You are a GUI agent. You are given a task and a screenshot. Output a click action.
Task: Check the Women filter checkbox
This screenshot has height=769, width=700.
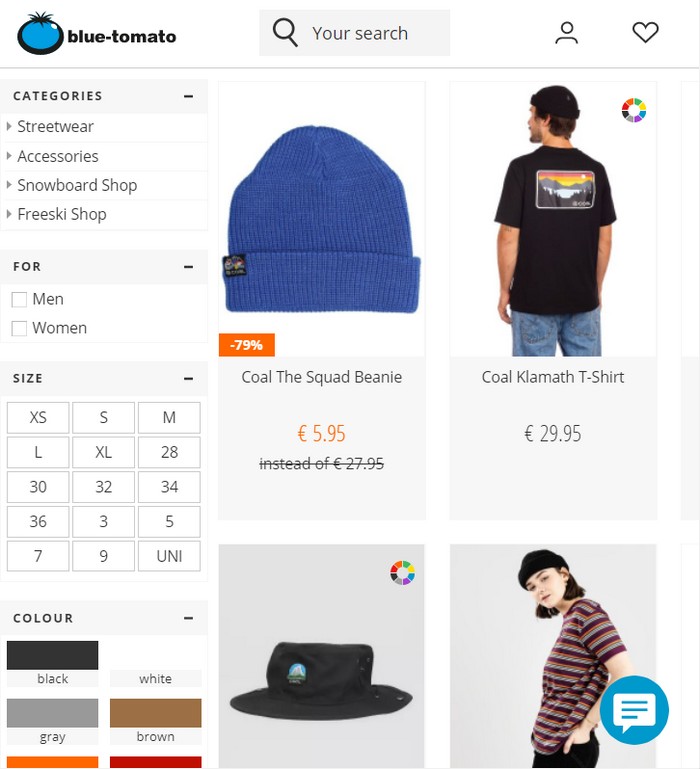[x=19, y=328]
